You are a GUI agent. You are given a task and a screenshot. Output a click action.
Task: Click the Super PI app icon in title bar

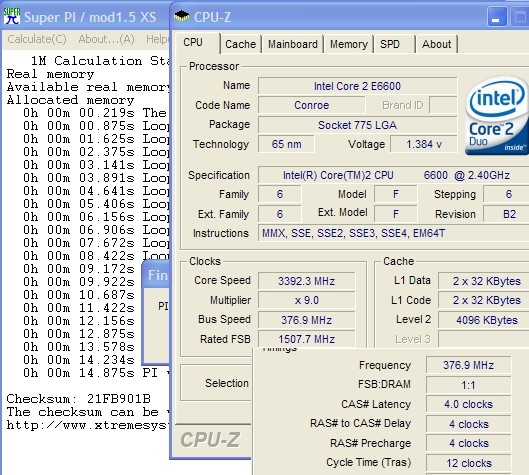point(11,16)
